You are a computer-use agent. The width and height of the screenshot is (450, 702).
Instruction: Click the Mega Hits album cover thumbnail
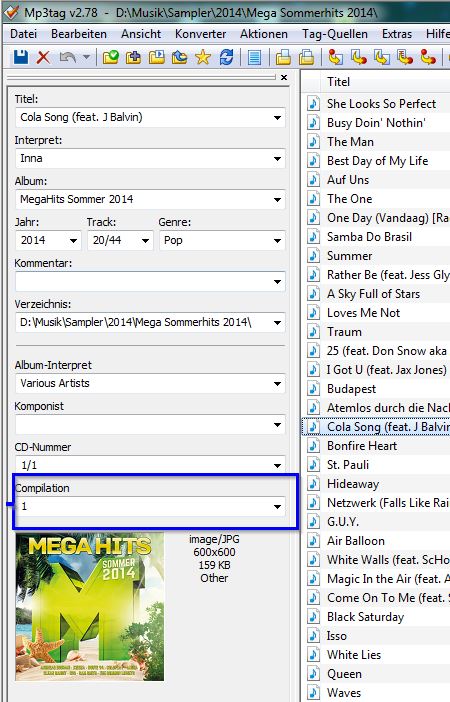90,606
